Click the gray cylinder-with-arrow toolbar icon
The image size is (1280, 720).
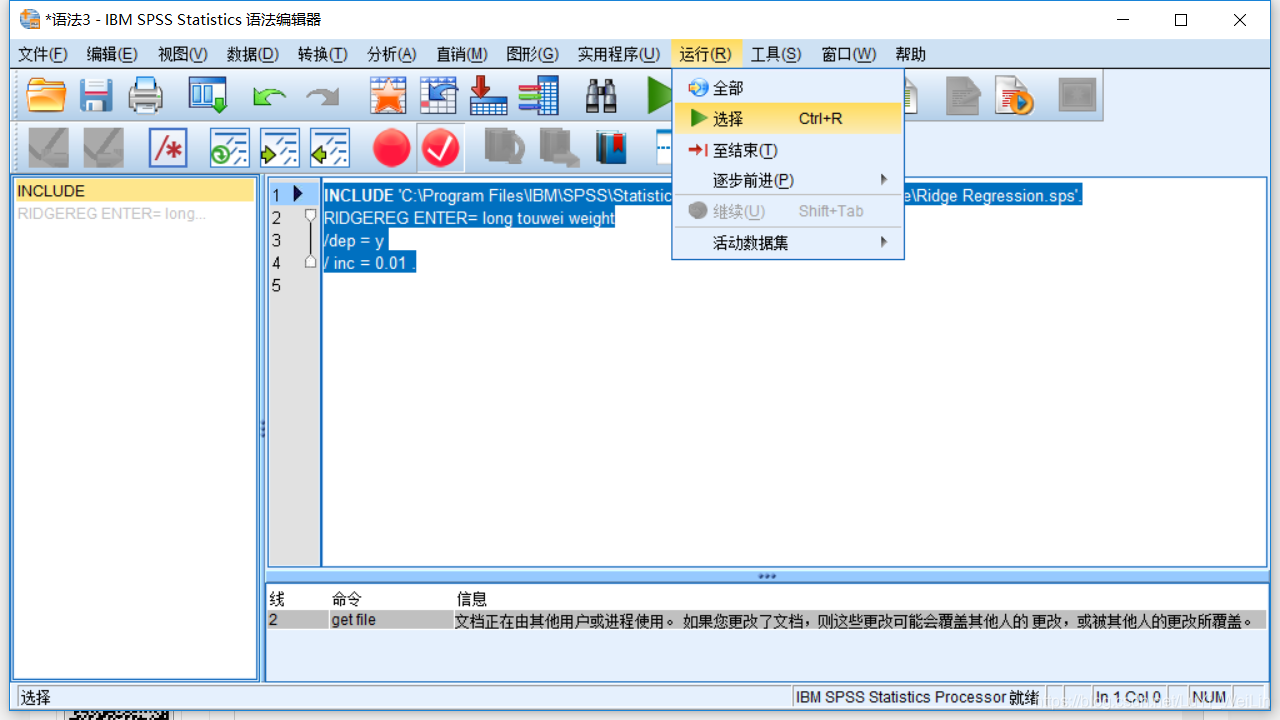click(x=504, y=148)
